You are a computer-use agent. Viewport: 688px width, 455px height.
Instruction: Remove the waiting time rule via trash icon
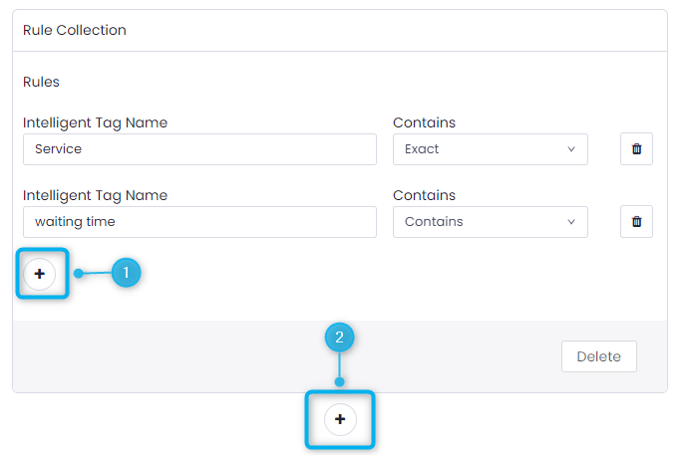(x=636, y=222)
